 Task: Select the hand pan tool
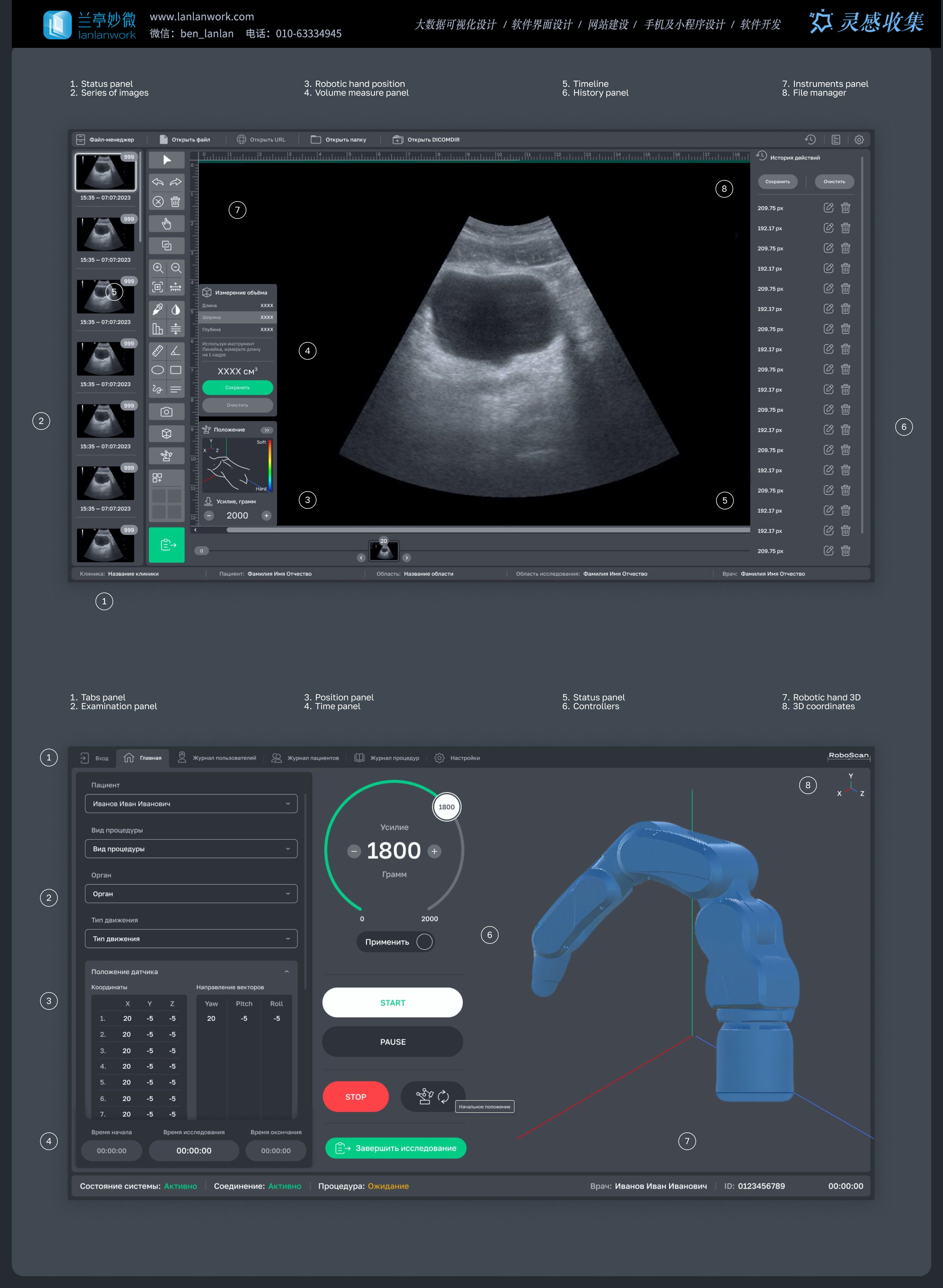[166, 223]
